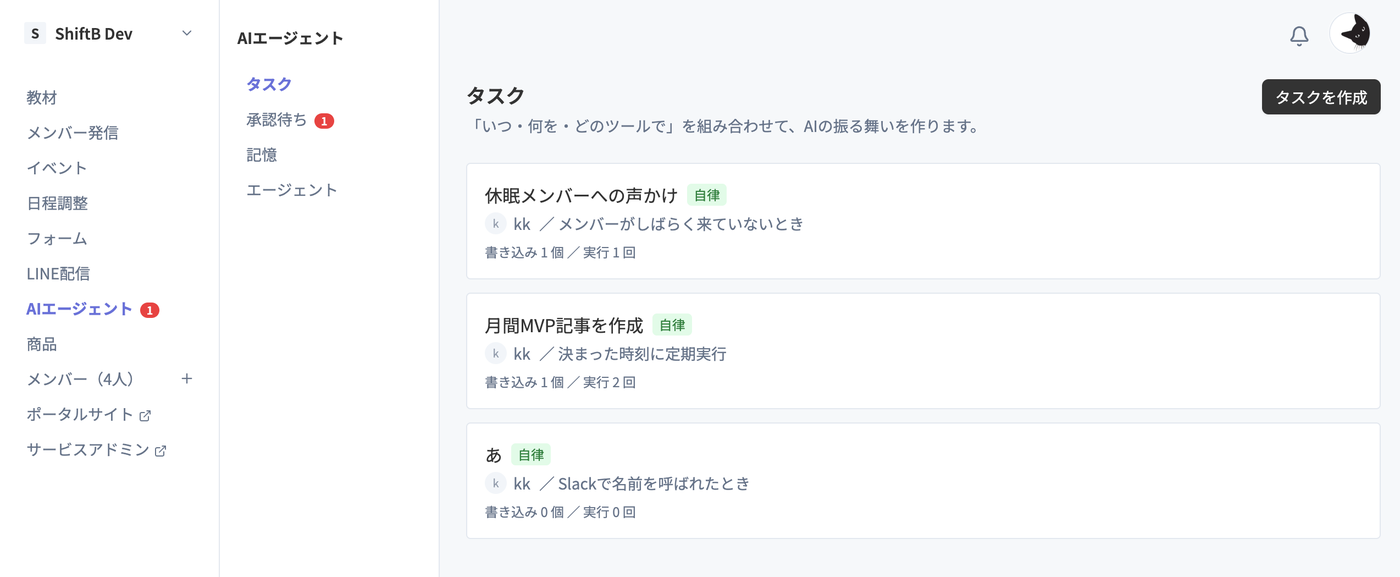The width and height of the screenshot is (1400, 577).
Task: Click 自律 tag on 月間MVP記事を作成
Action: pyautogui.click(x=672, y=325)
